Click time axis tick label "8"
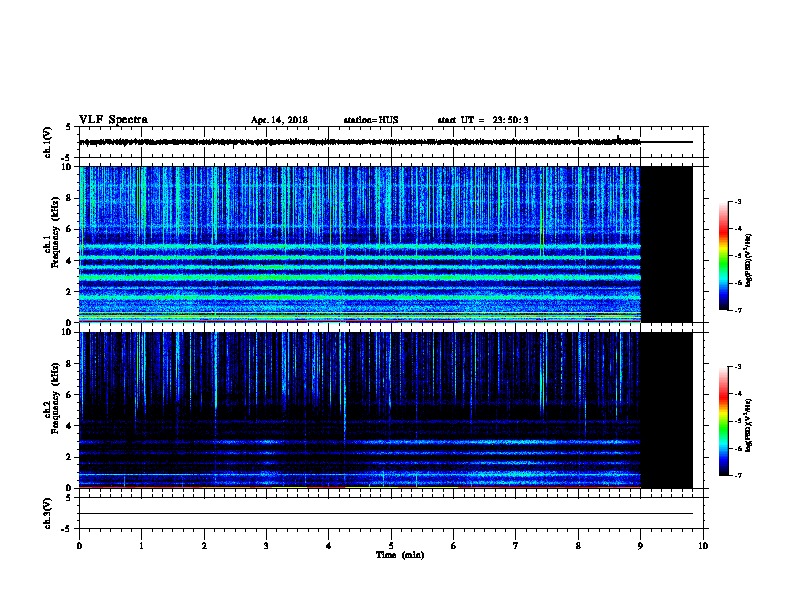Screen dimensions: 792x612 578,546
